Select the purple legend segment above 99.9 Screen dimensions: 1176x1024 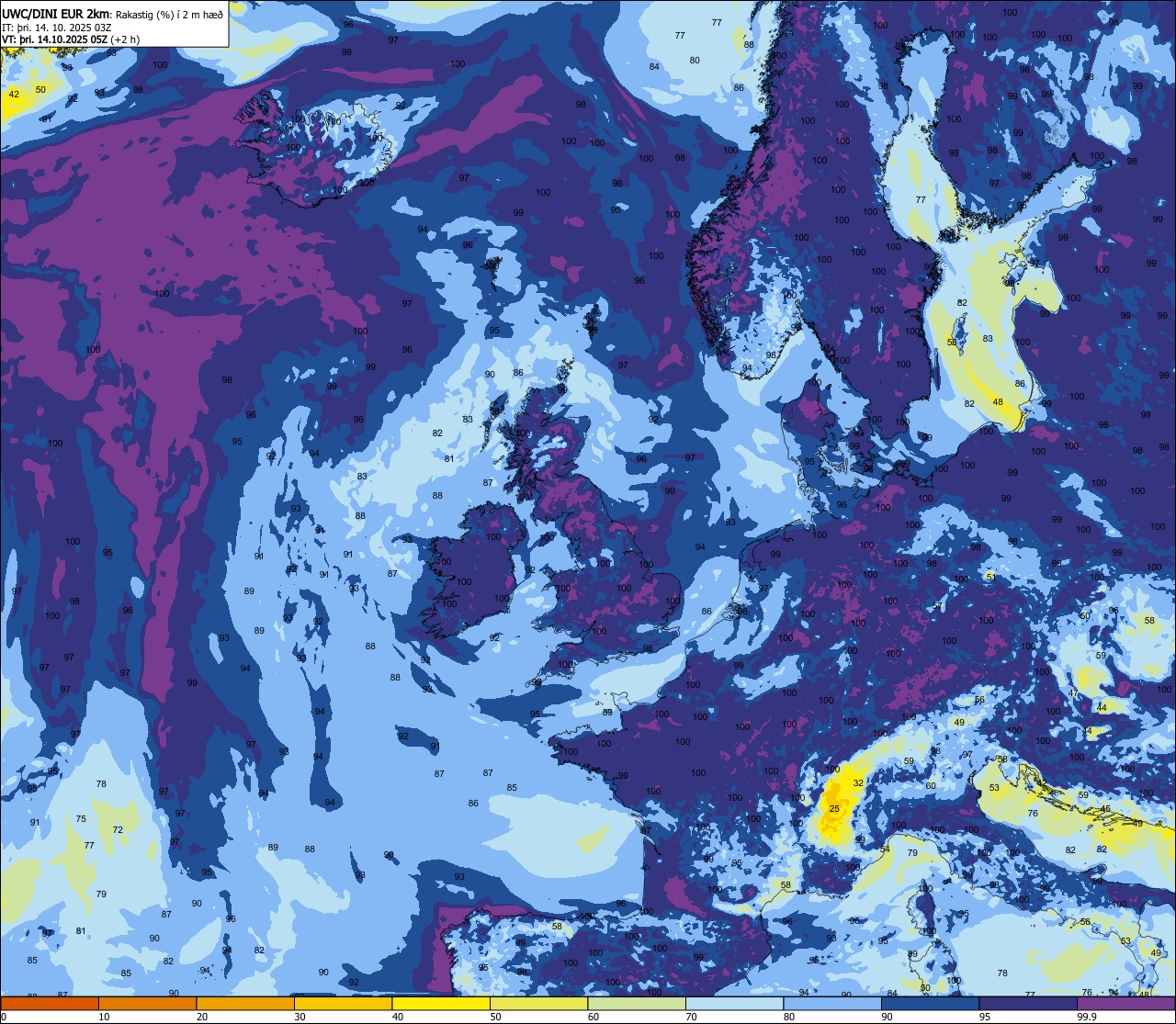click(1125, 1003)
